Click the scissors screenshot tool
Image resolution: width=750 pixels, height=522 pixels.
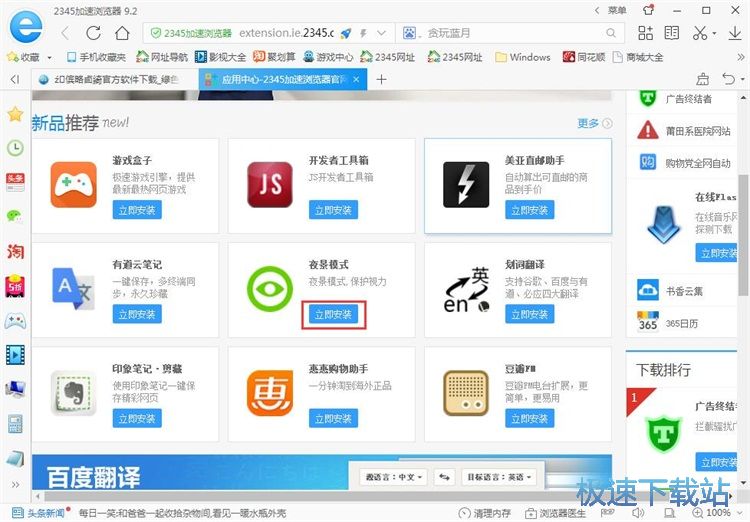coord(700,33)
